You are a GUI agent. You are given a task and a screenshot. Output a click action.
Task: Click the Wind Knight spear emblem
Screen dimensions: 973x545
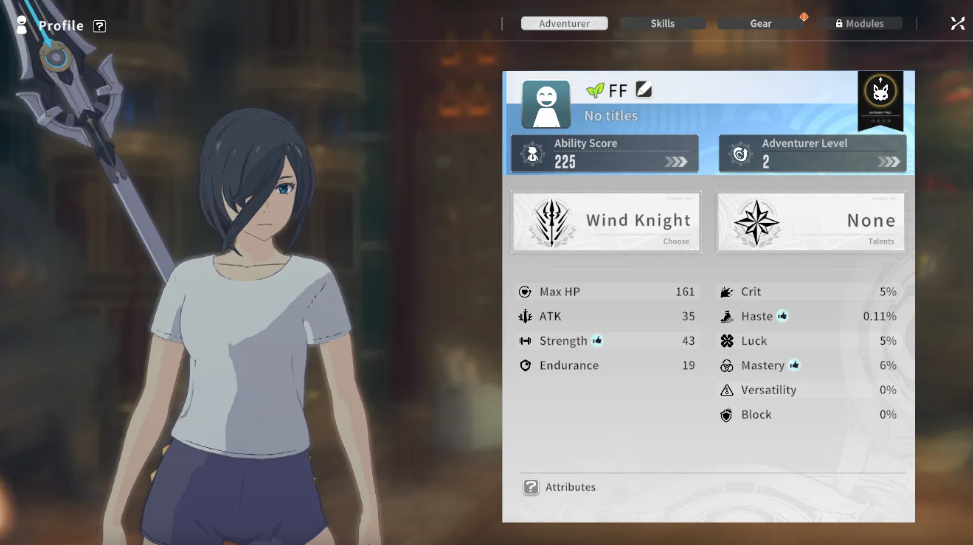[551, 222]
